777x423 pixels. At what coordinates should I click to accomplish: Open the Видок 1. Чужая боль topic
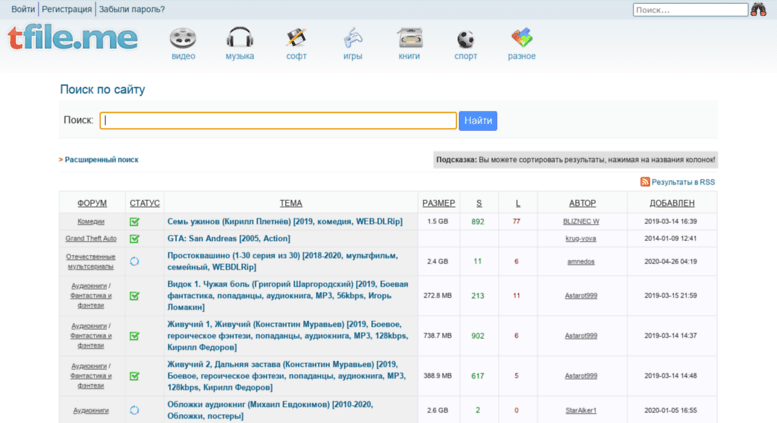(288, 296)
